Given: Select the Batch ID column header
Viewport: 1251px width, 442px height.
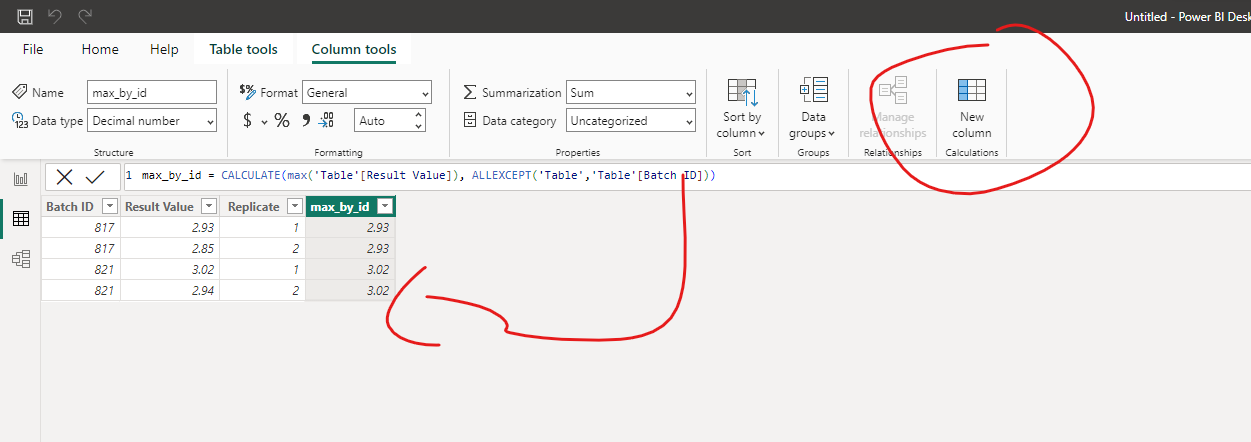Looking at the screenshot, I should coord(81,206).
